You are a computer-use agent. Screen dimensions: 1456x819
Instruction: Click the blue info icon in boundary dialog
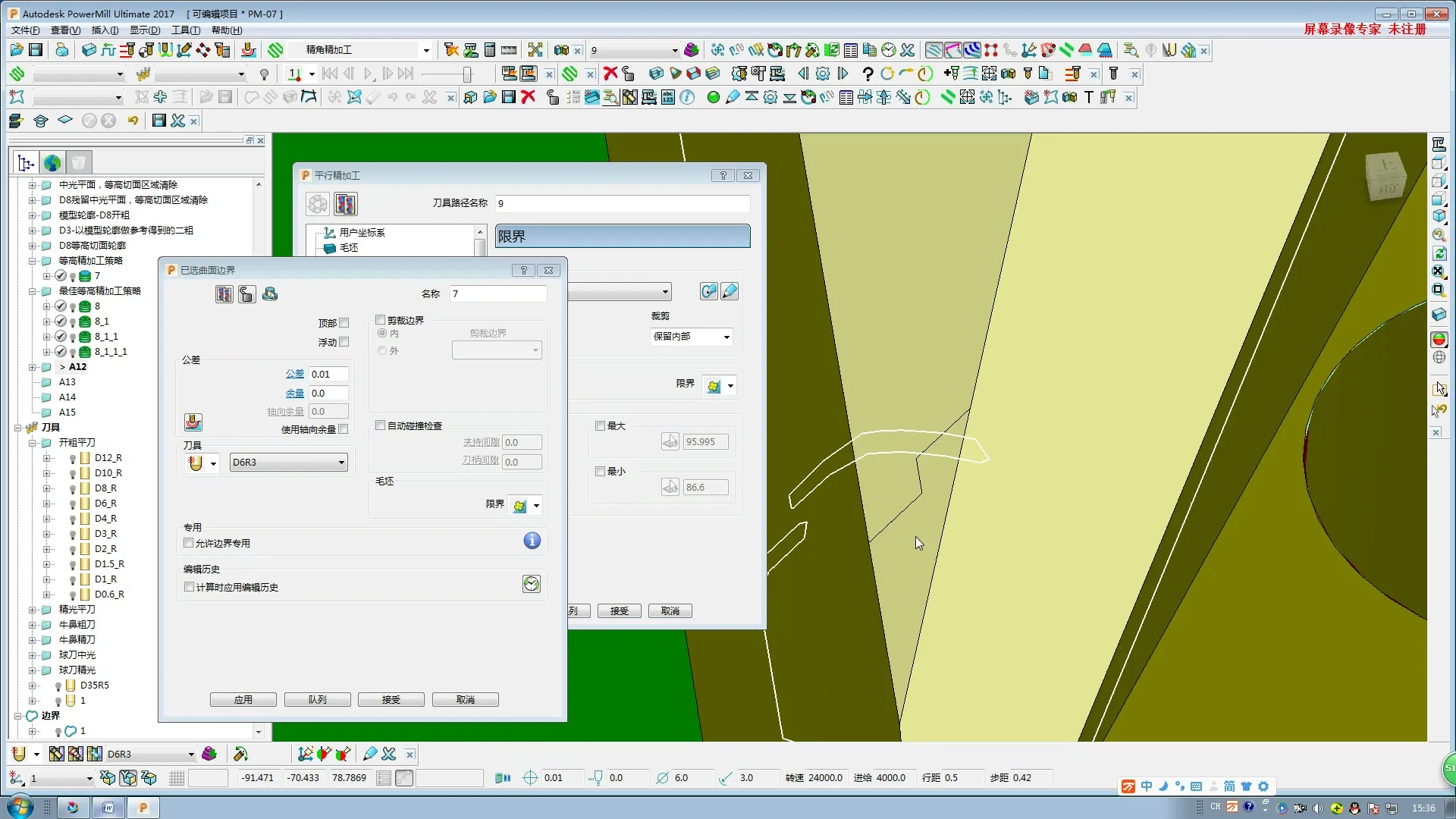coord(532,541)
